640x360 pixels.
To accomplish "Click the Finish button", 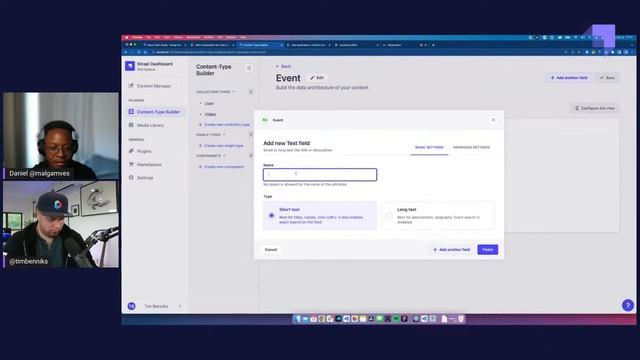I will click(x=488, y=250).
